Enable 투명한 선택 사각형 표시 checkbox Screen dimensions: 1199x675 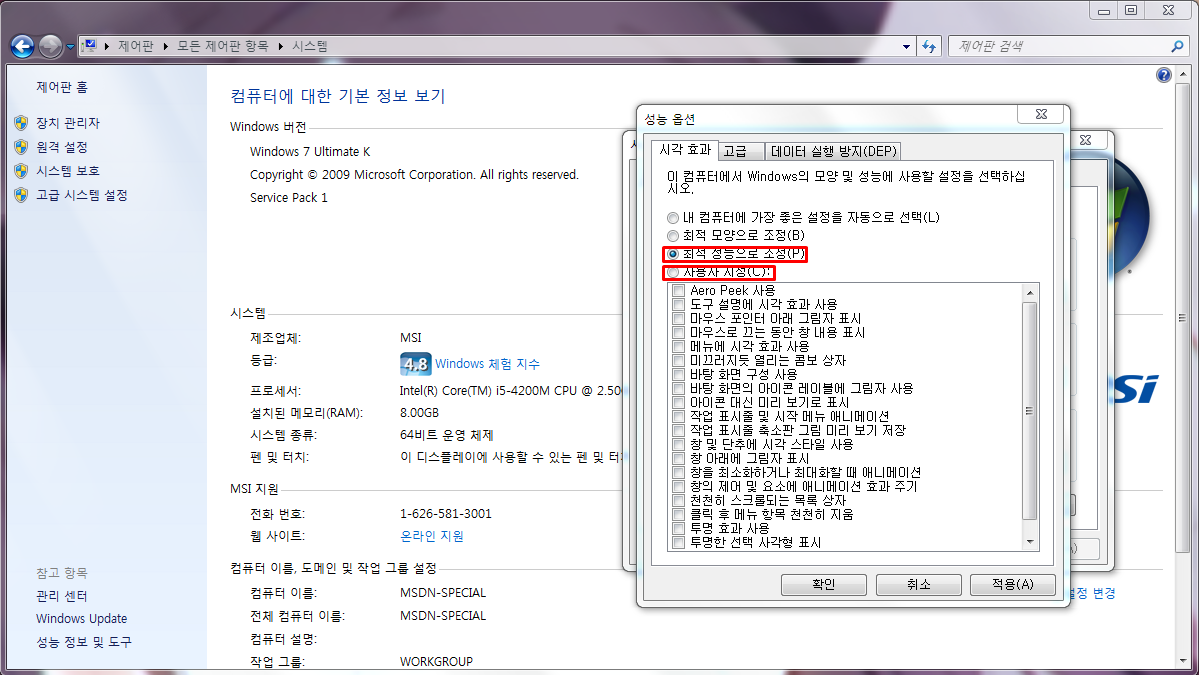pyautogui.click(x=678, y=542)
